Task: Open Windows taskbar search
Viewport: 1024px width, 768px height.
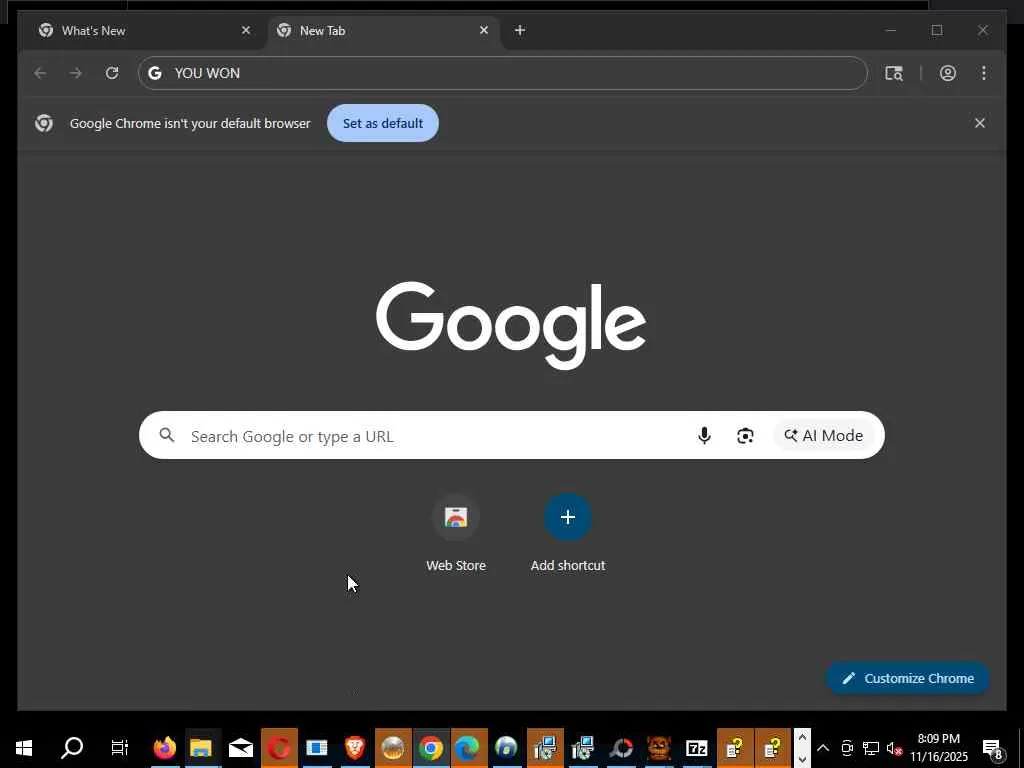Action: click(x=72, y=748)
